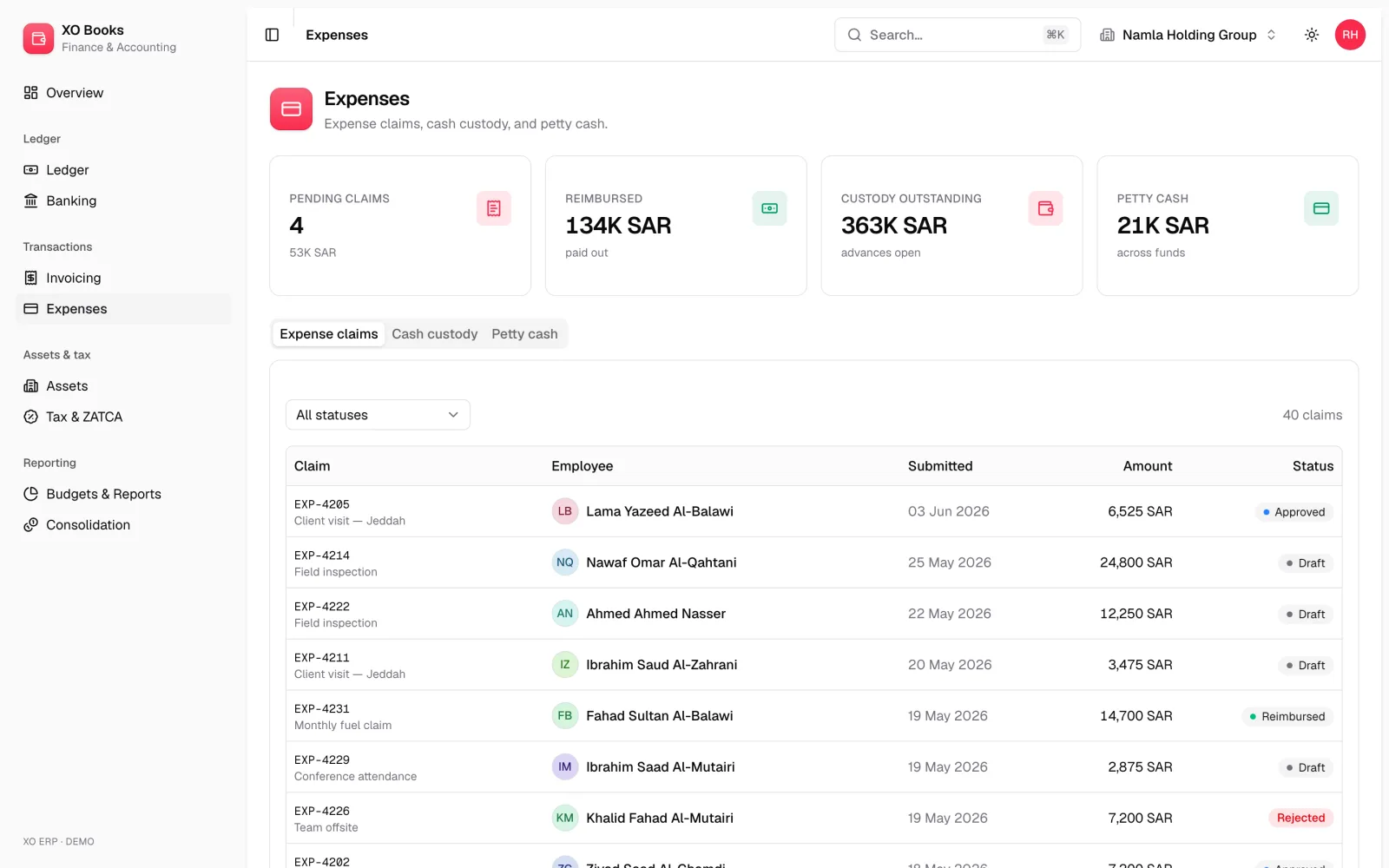This screenshot has height=868, width=1389.
Task: Go to Budgets & Reports page
Action: coord(123,494)
